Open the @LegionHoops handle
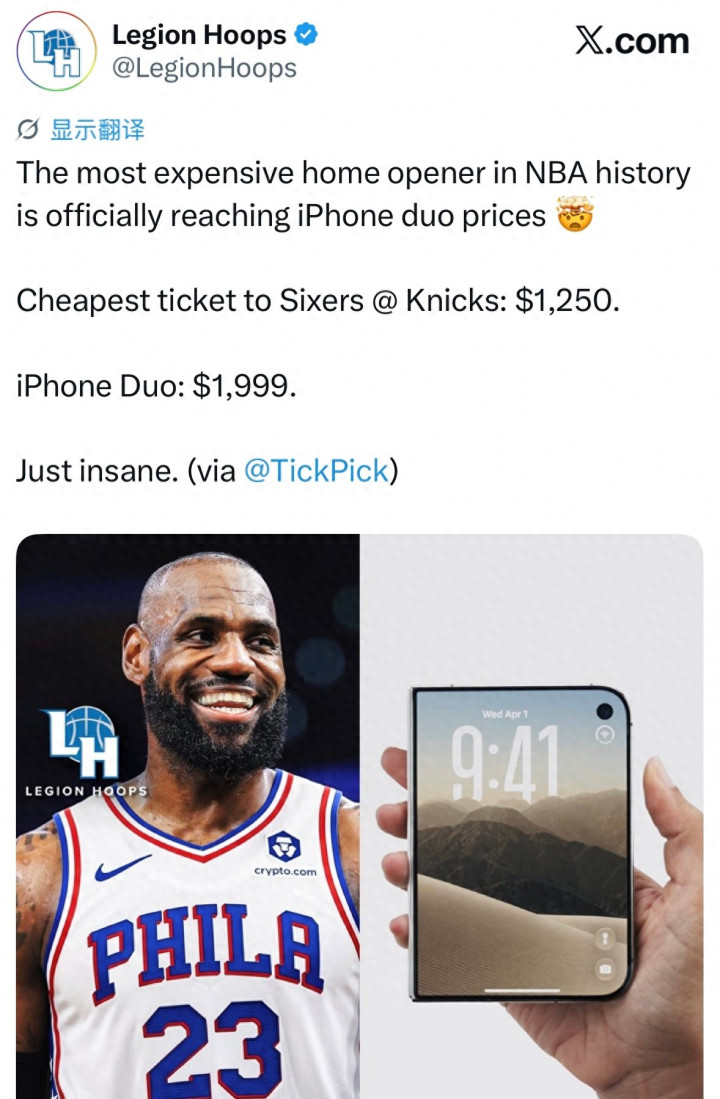The width and height of the screenshot is (720, 1099). point(204,69)
